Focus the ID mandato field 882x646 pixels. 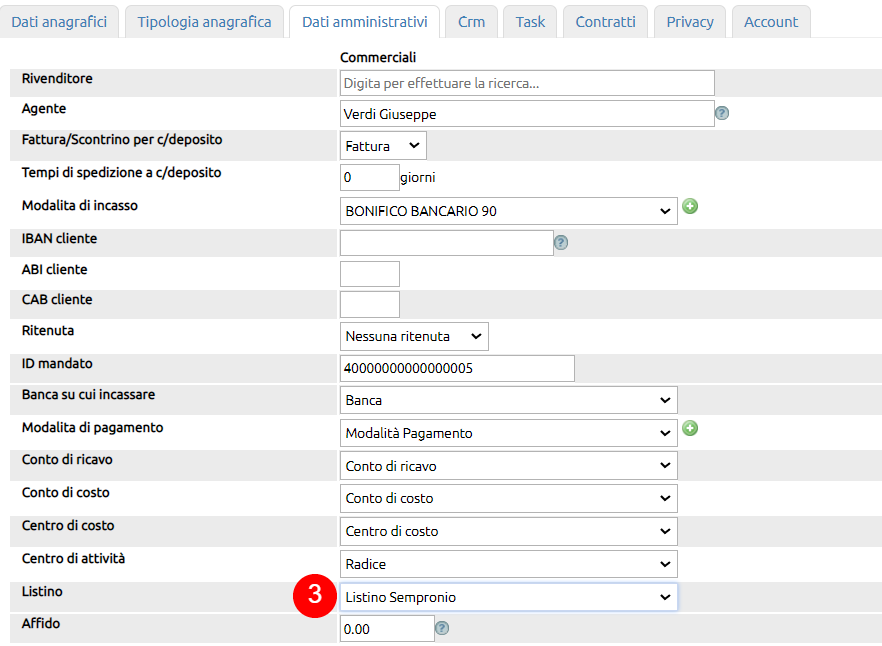click(x=457, y=368)
